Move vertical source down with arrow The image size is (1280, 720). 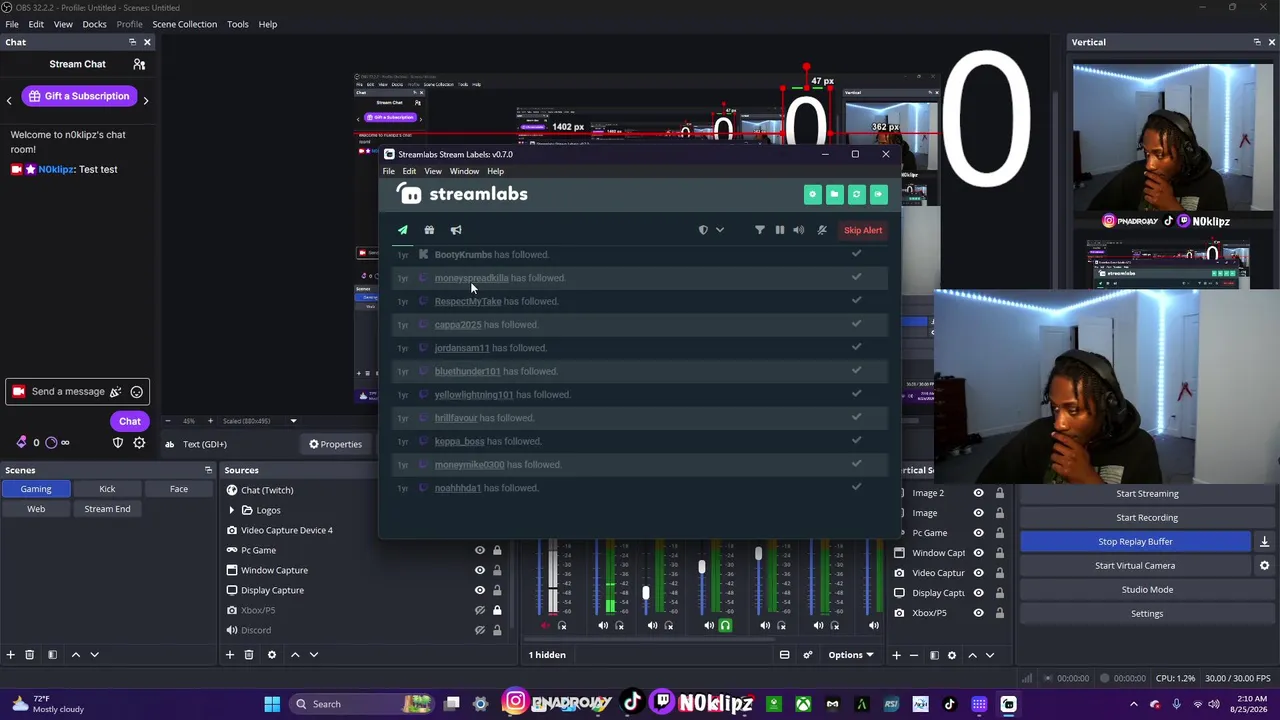[989, 656]
